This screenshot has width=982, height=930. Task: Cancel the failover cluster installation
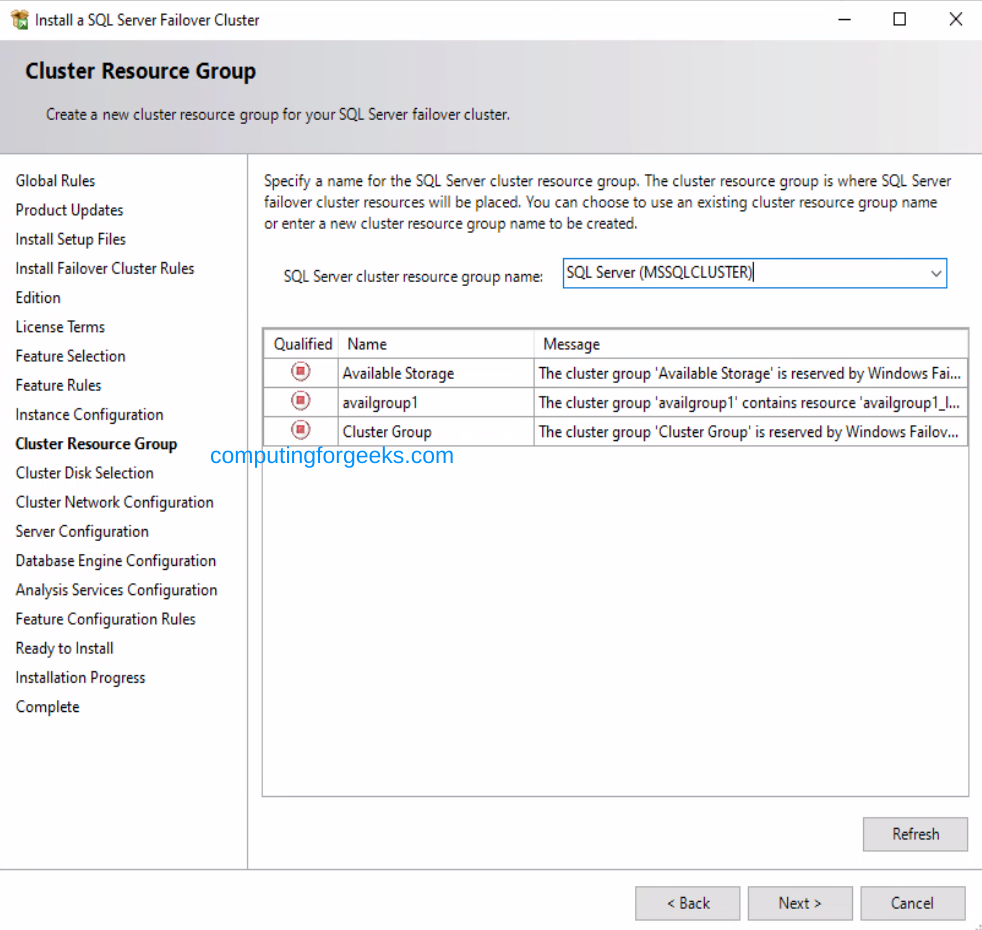click(912, 903)
